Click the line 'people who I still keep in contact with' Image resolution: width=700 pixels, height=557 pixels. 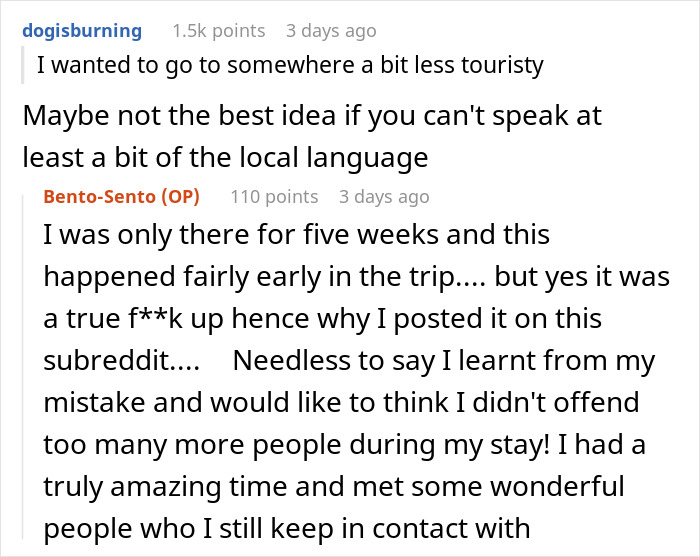point(287,528)
